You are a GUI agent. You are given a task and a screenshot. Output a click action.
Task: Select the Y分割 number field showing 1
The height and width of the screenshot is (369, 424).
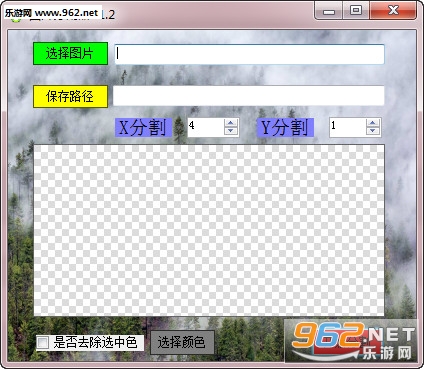click(348, 127)
